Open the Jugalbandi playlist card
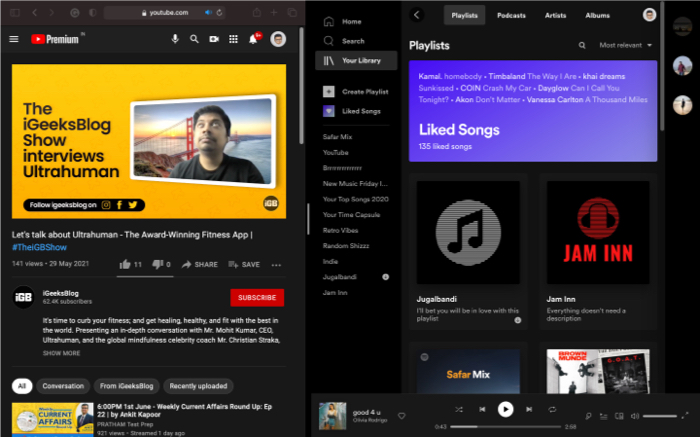 [x=468, y=252]
